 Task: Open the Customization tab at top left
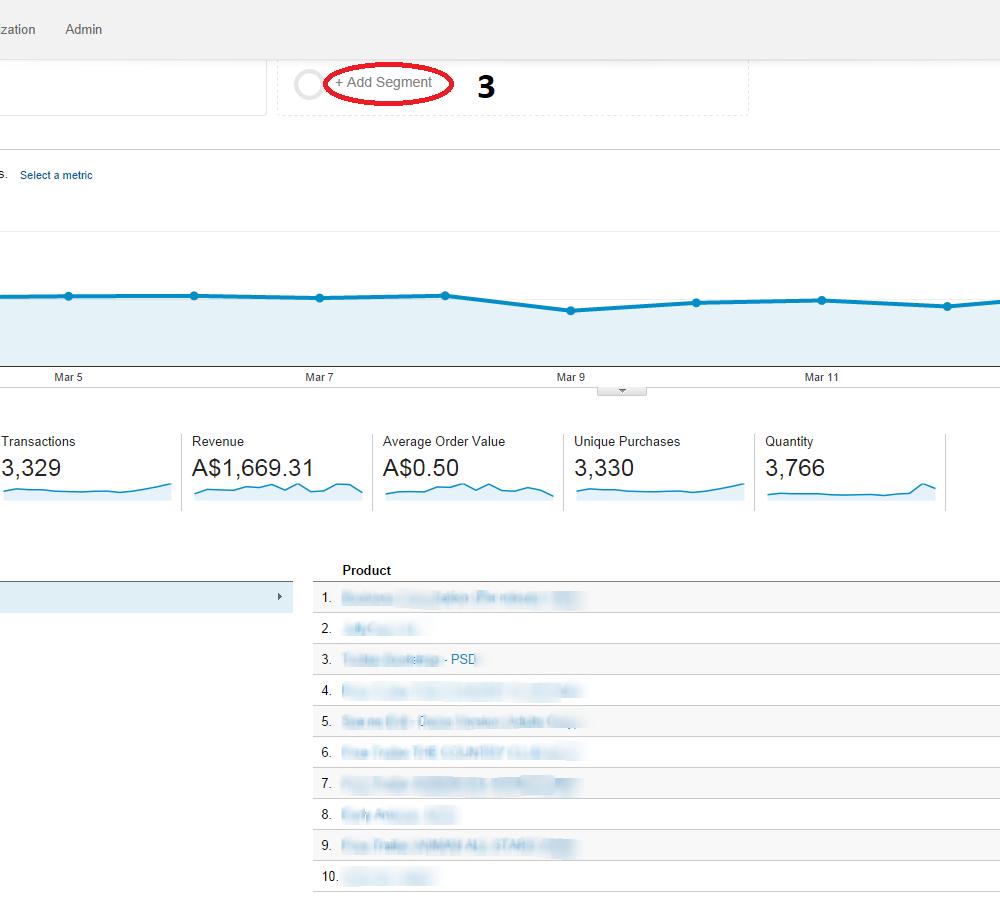(x=17, y=29)
